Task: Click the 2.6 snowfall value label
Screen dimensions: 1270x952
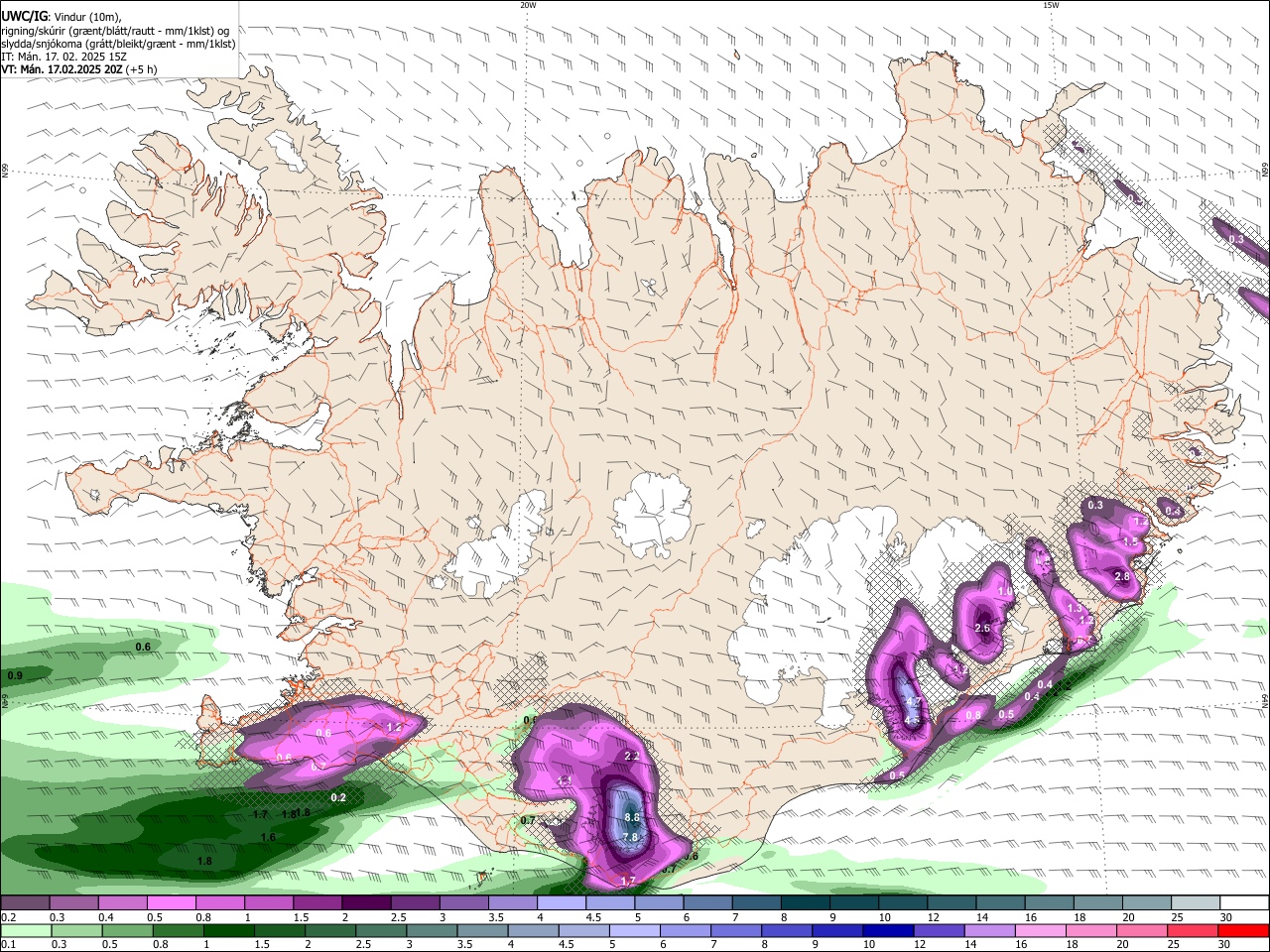Action: pos(982,628)
